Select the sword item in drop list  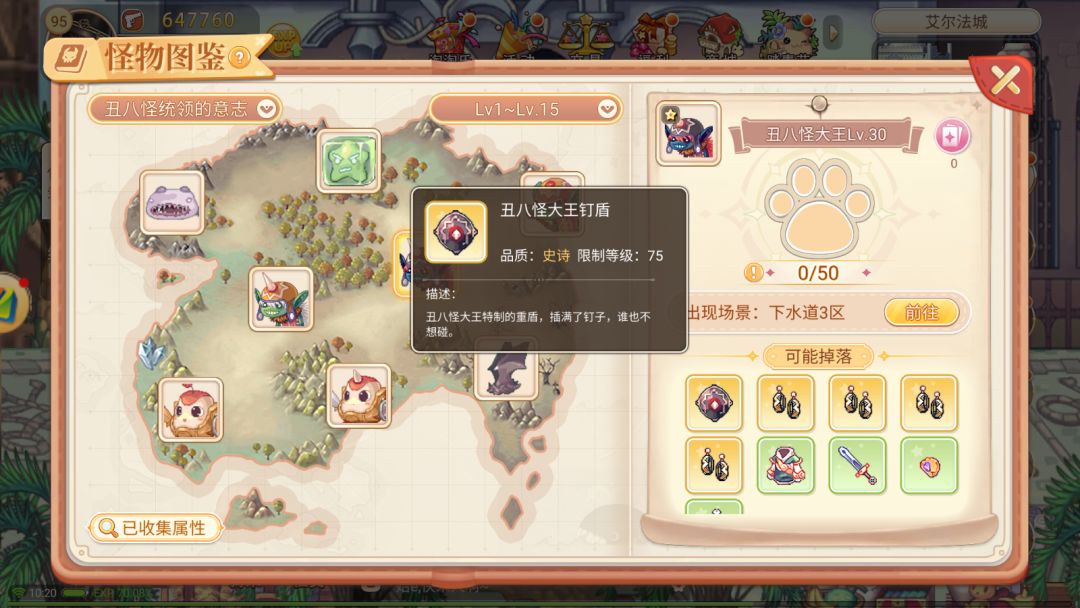tap(857, 465)
